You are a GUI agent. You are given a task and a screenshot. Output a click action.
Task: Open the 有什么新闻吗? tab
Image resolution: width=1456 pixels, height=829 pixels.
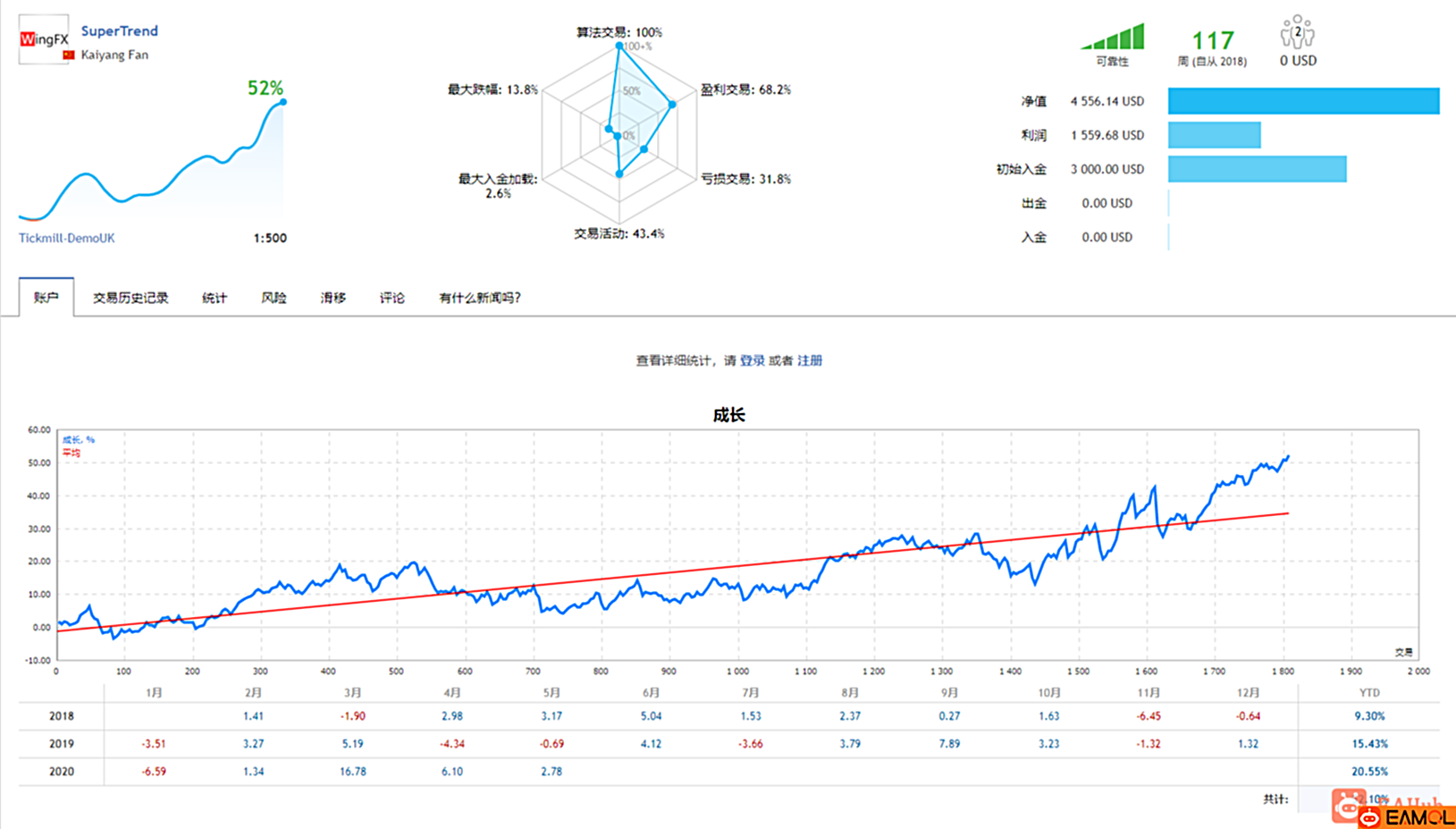click(479, 298)
